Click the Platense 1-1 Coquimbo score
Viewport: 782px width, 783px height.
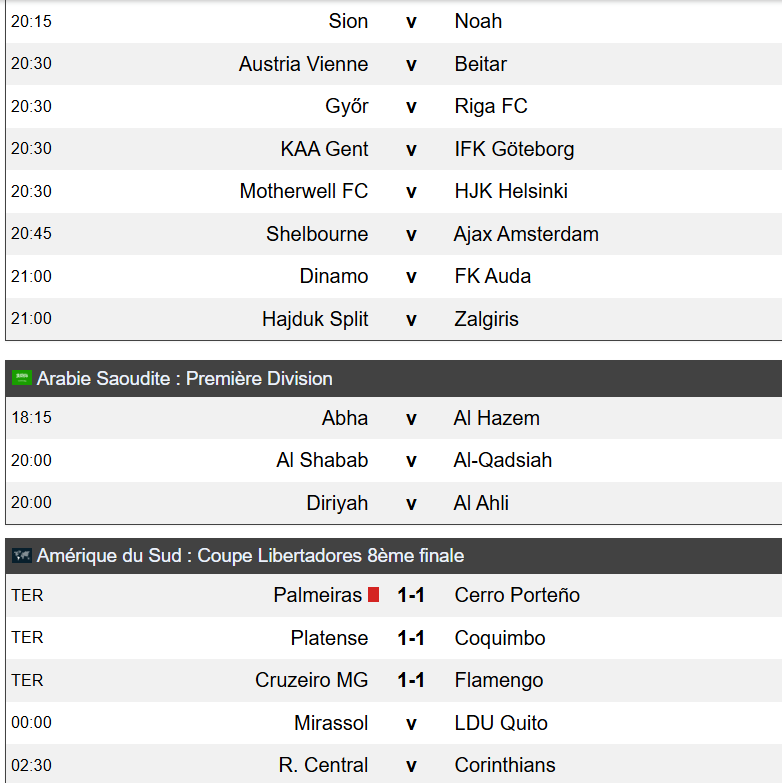411,638
